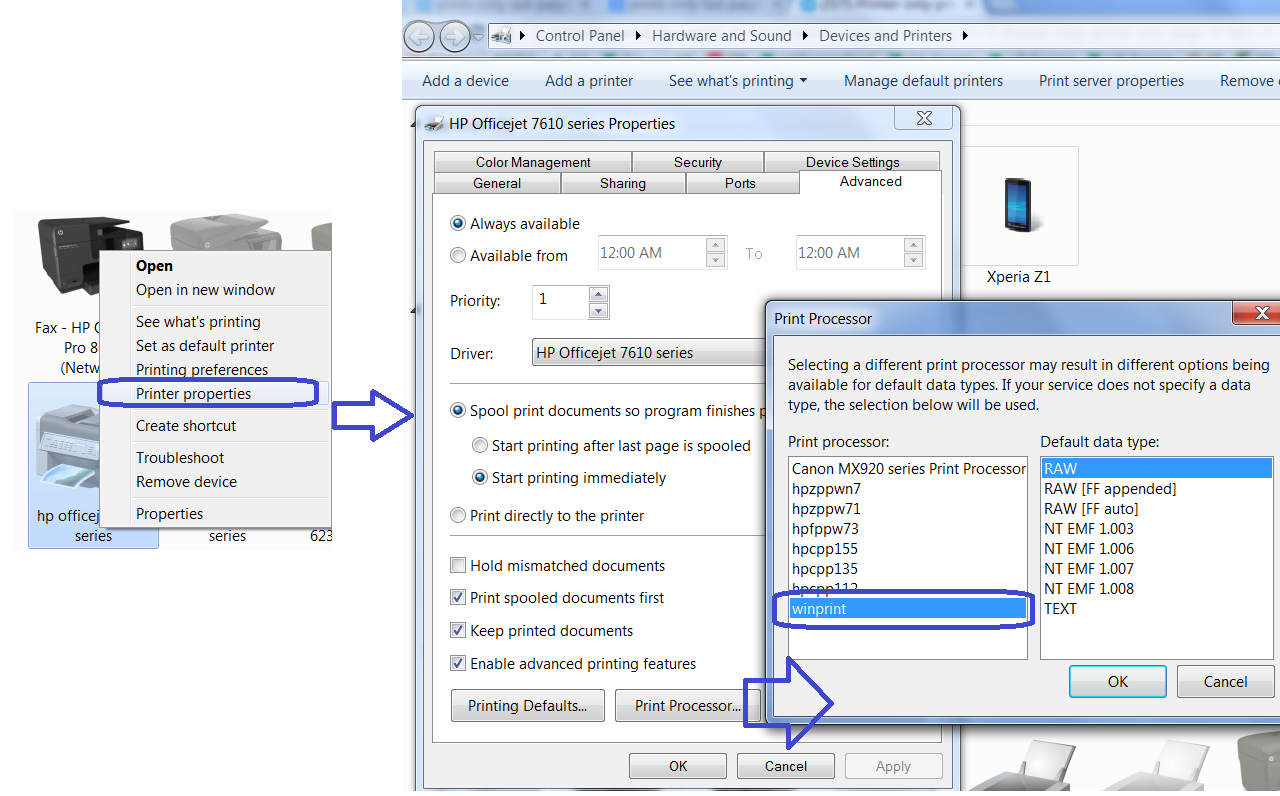Screen dimensions: 1280x796
Task: Click the down arrow of the To time field
Action: click(x=913, y=260)
